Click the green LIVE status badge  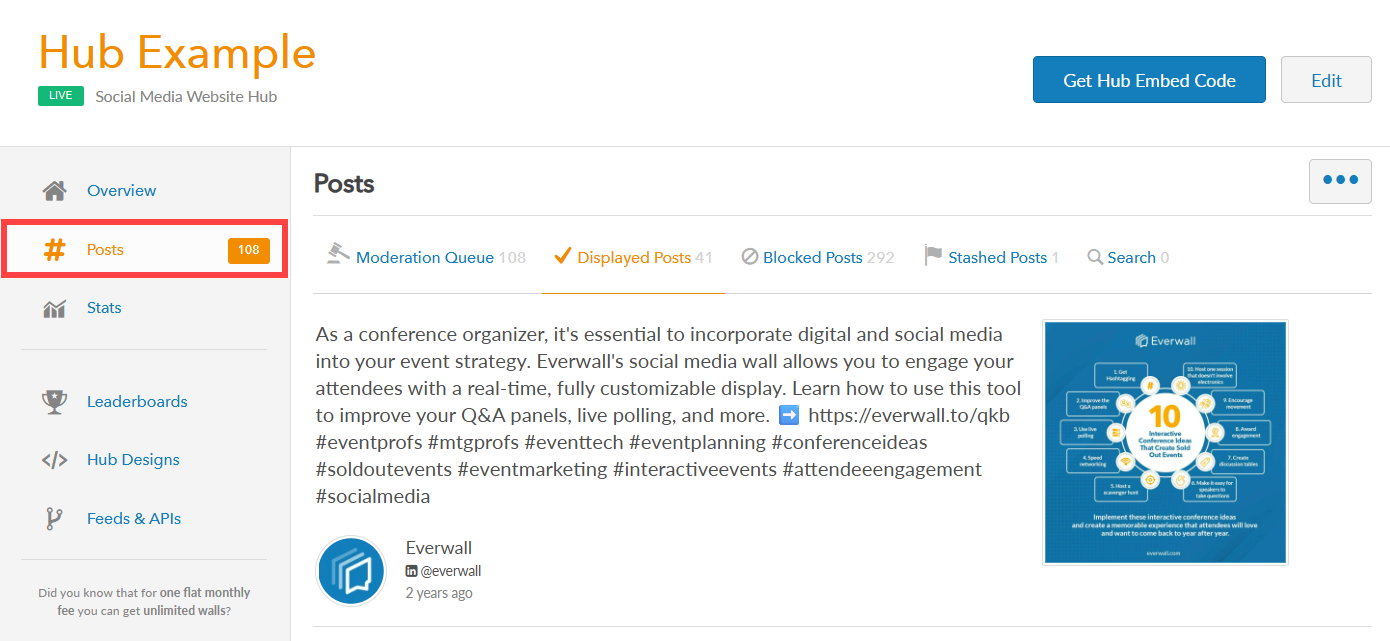point(60,96)
